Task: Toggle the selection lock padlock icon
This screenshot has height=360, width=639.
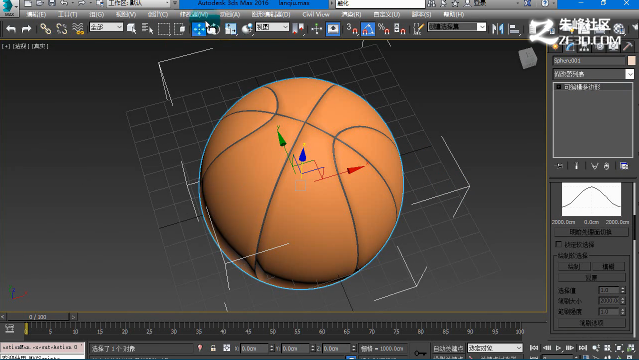Action: 213,348
